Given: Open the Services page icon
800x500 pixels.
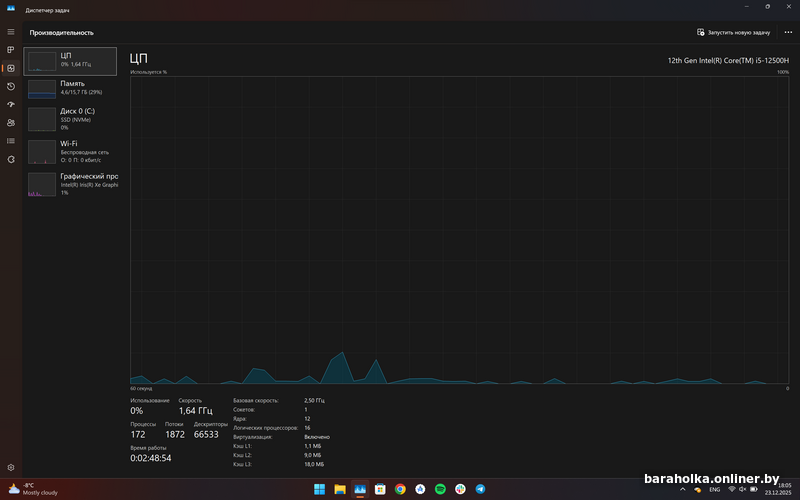Looking at the screenshot, I should 11,159.
